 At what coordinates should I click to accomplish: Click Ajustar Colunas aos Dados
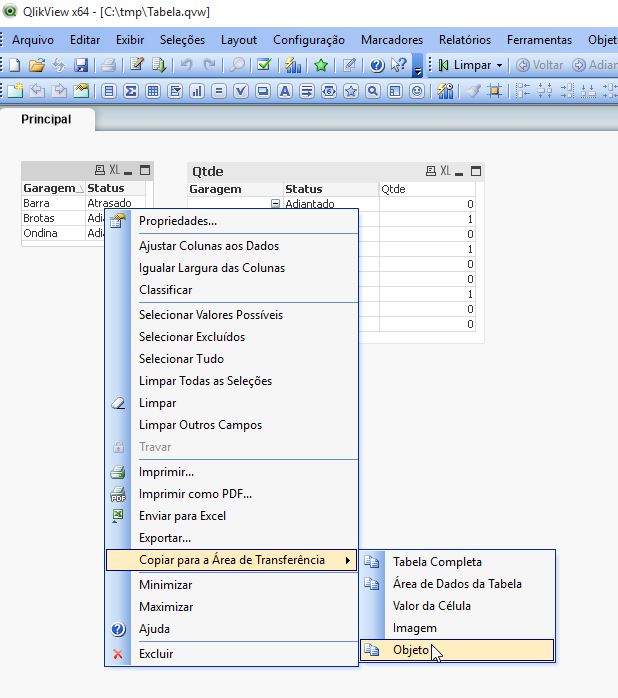(x=231, y=246)
